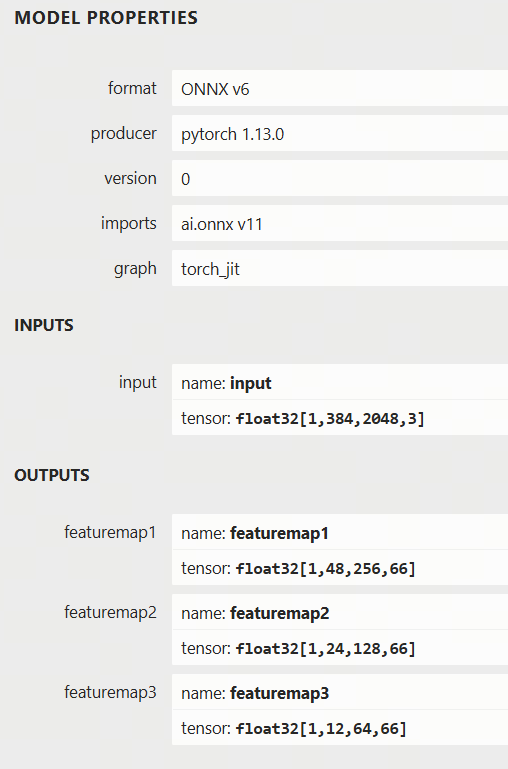Select the ai.onnx v11 imports value
Screen dimensions: 508x769
pos(340,224)
